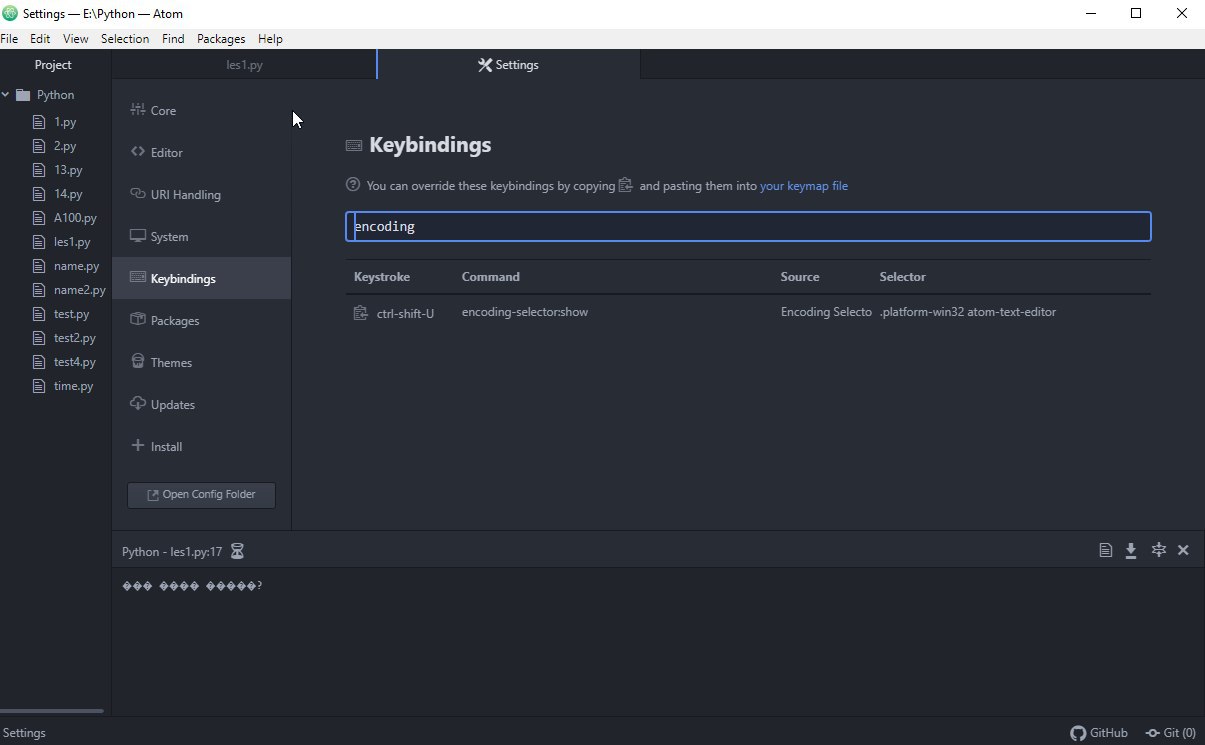Open the Selection menu
The width and height of the screenshot is (1205, 745).
[x=125, y=39]
